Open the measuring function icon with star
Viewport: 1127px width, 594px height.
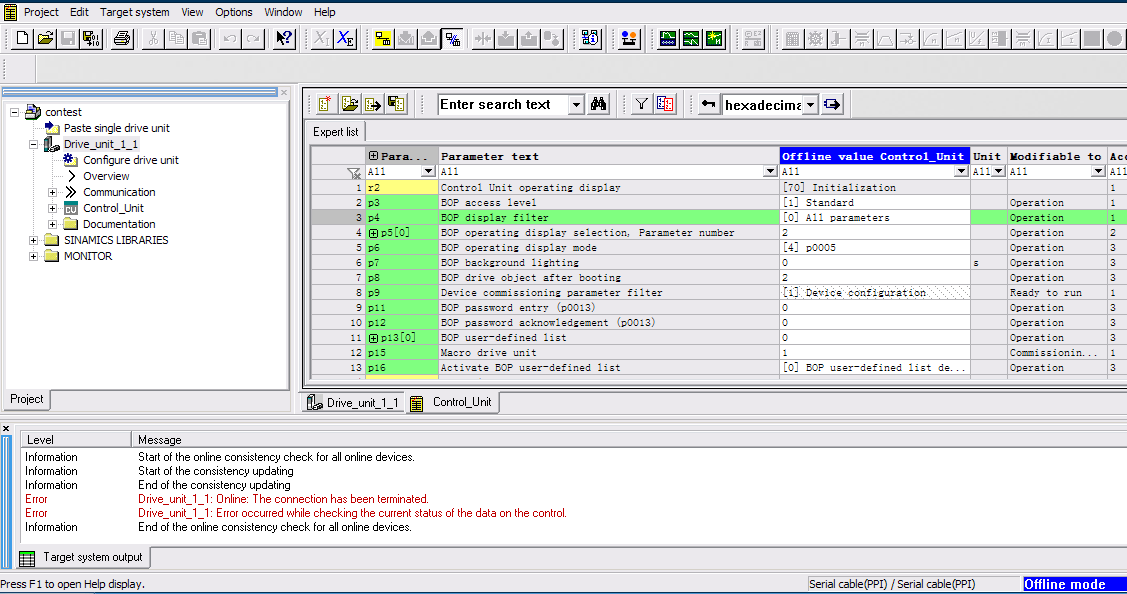714,38
